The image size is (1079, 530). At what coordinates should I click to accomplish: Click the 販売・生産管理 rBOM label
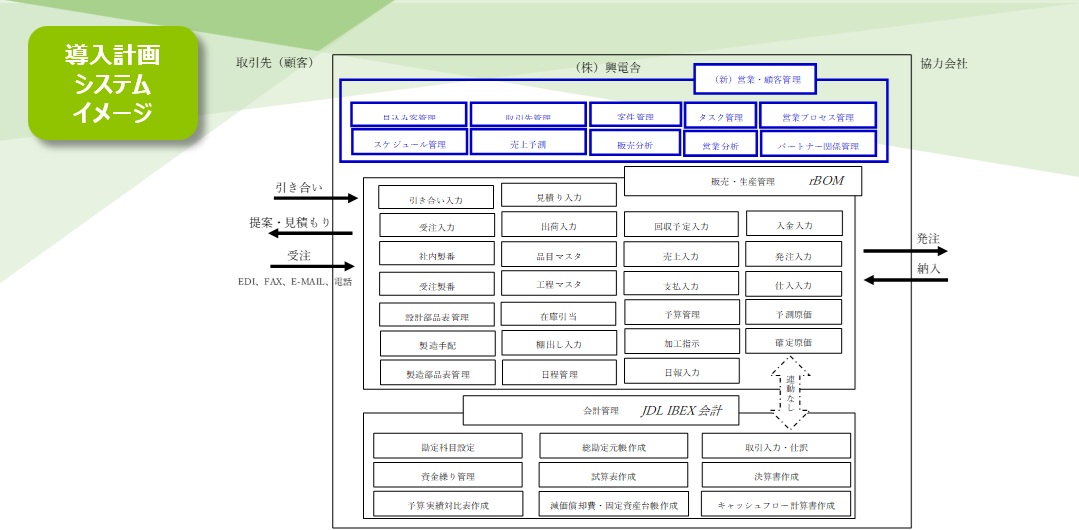(x=742, y=182)
